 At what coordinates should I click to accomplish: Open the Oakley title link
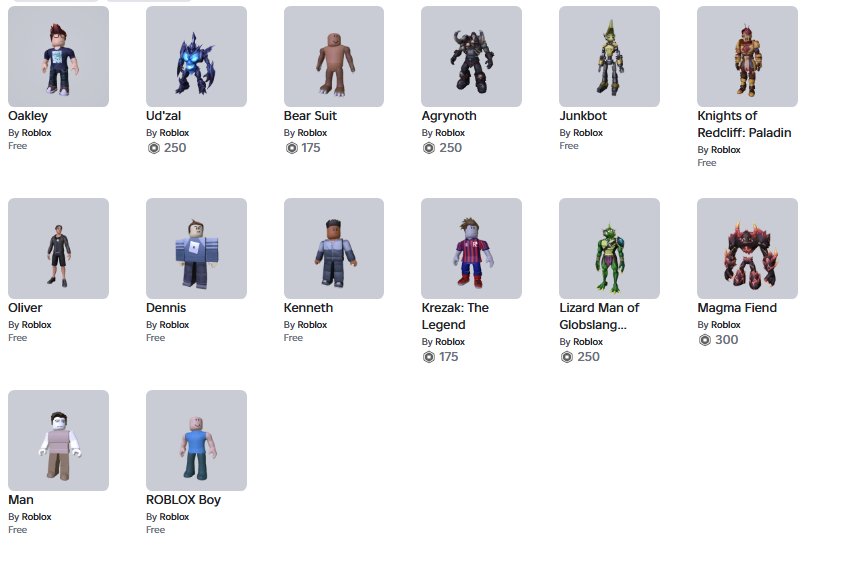point(28,116)
